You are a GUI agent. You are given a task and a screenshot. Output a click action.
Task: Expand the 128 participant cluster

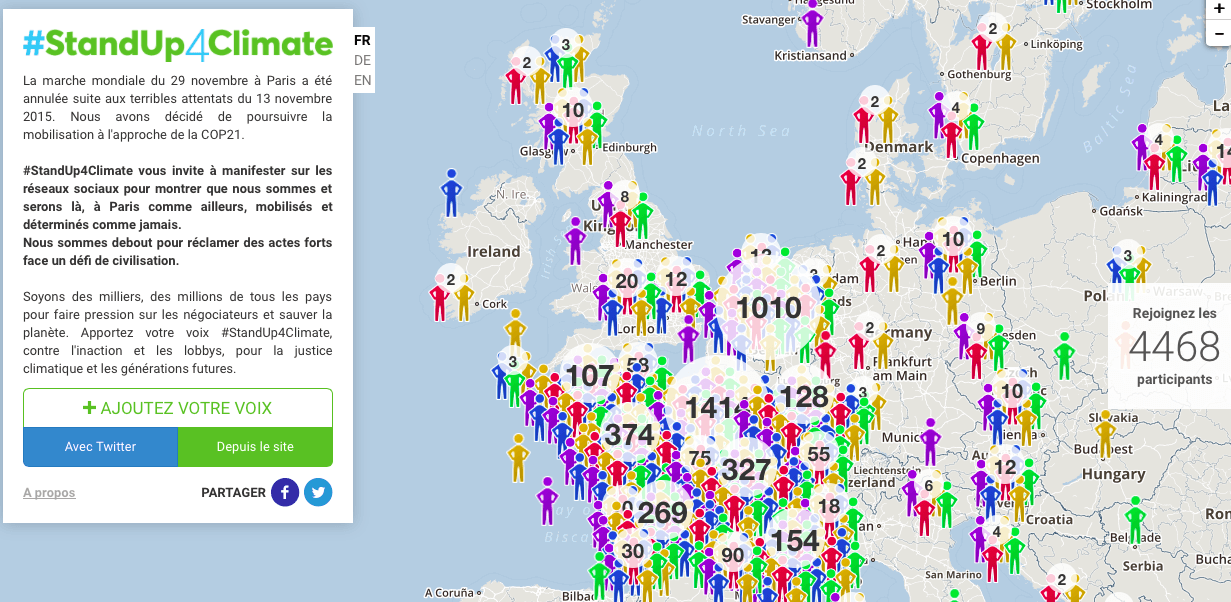(x=804, y=397)
